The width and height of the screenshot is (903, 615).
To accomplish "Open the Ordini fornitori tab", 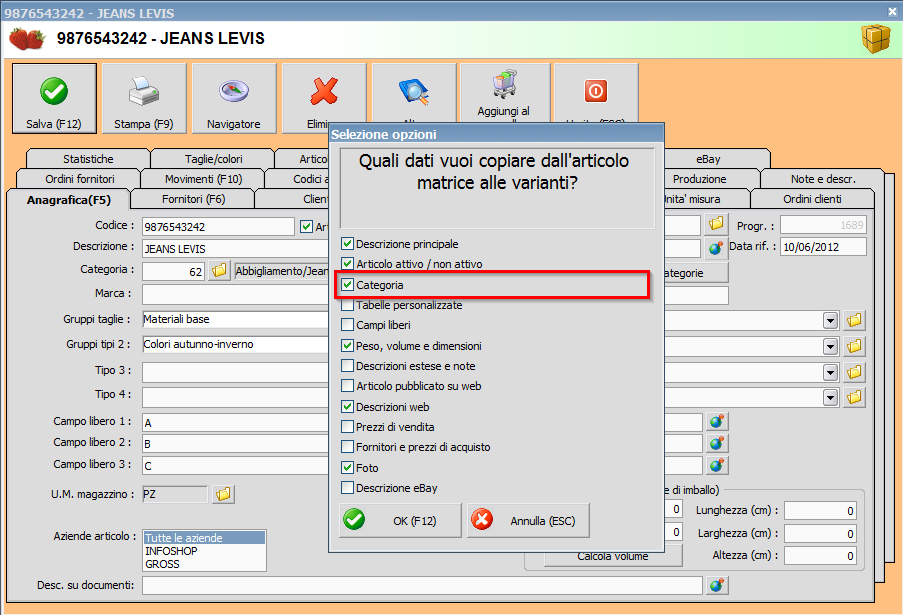I will click(79, 179).
